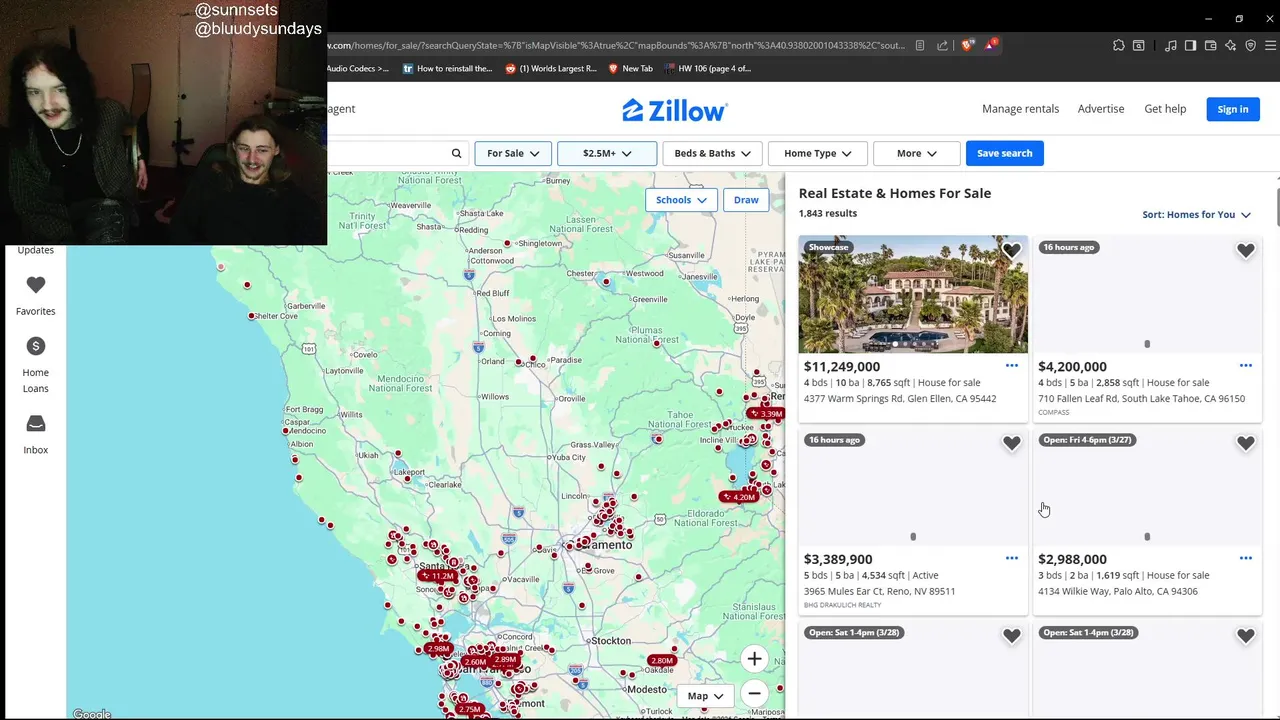1280x720 pixels.
Task: Open the Beds & Baths filter dropdown
Action: [712, 153]
